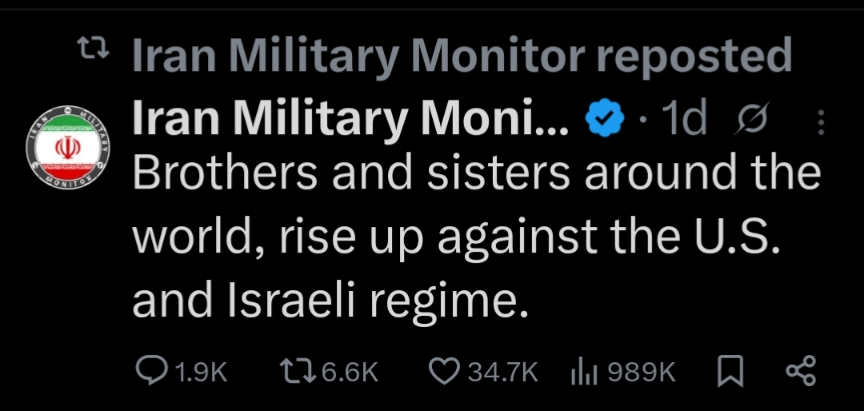Like the post with the heart icon

pos(442,372)
